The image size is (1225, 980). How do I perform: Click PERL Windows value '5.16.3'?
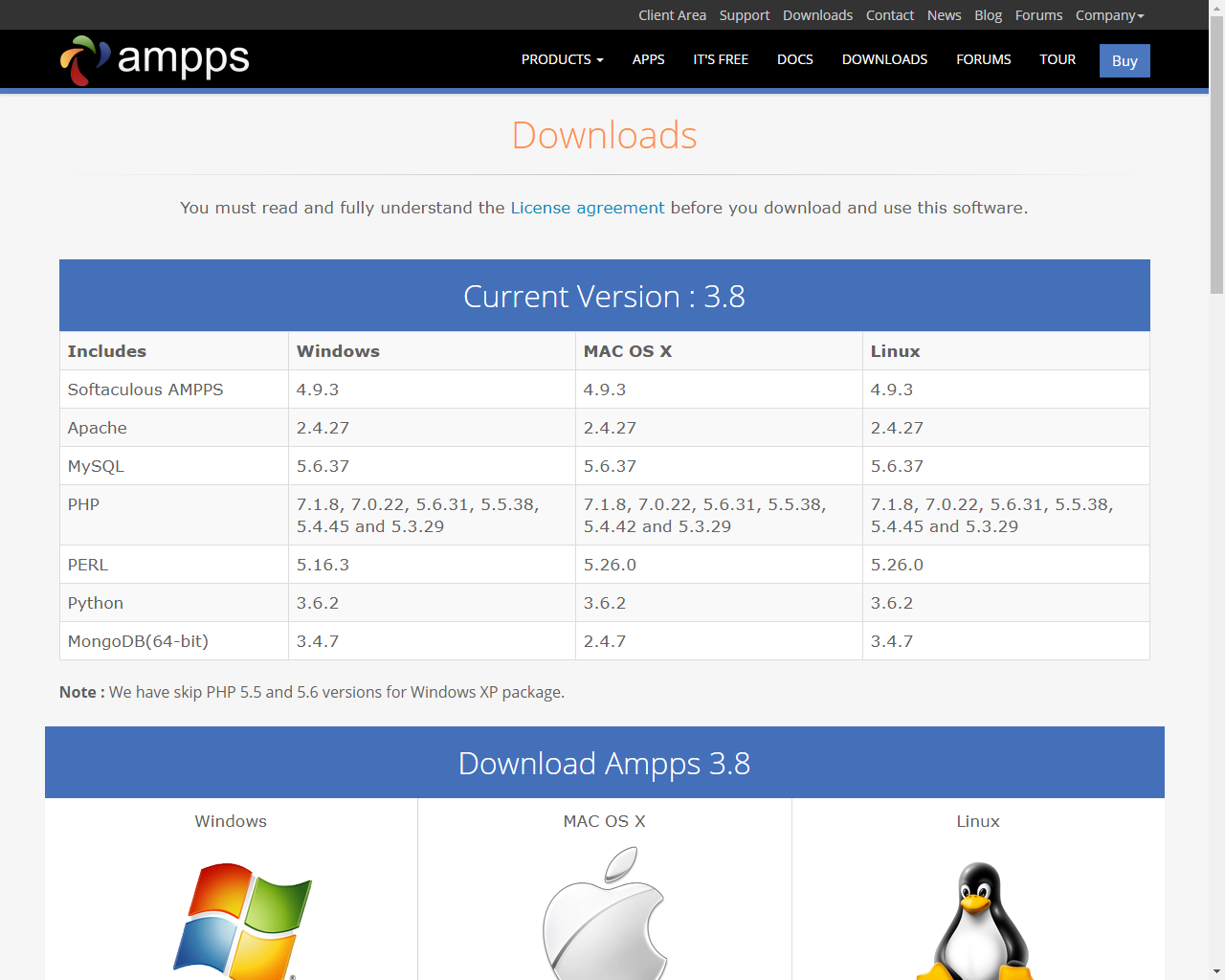[x=323, y=565]
